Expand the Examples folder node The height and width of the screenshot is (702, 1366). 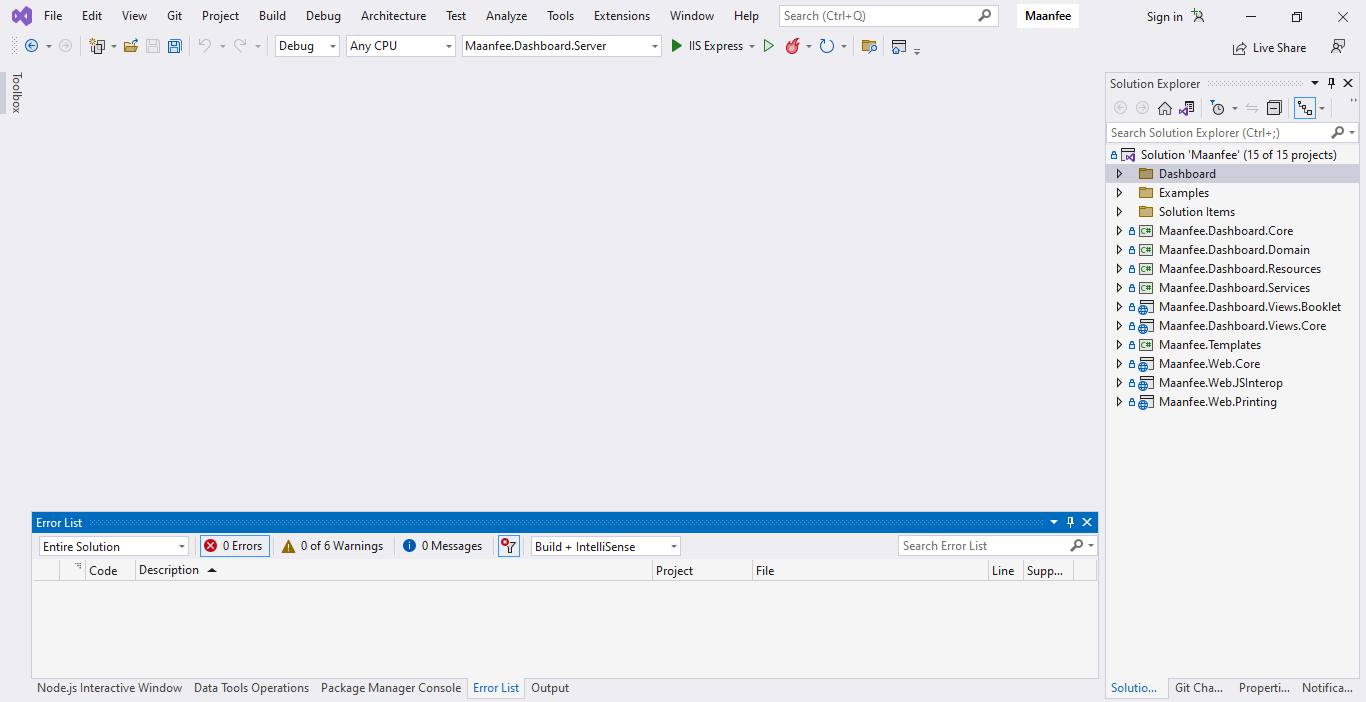point(1119,193)
